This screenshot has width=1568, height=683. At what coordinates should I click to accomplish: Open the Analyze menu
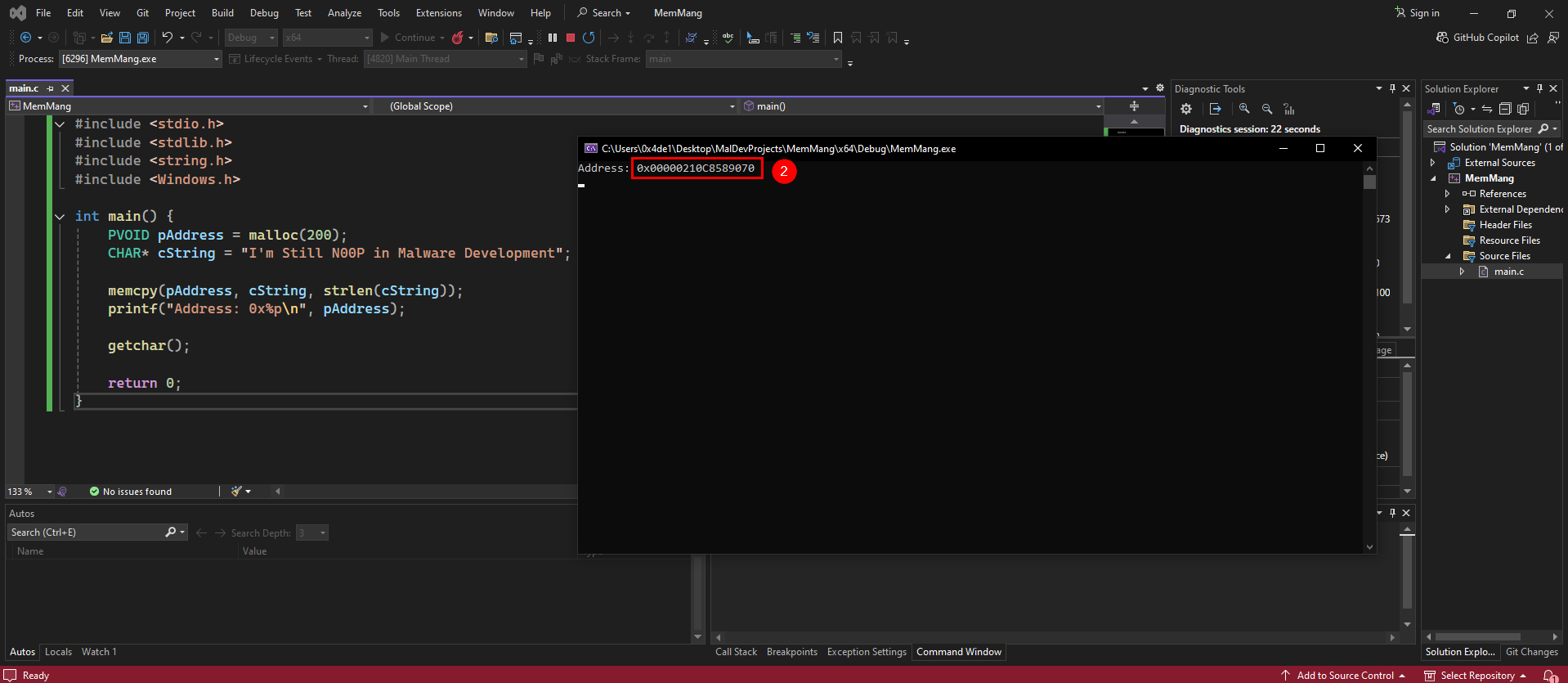pos(344,13)
